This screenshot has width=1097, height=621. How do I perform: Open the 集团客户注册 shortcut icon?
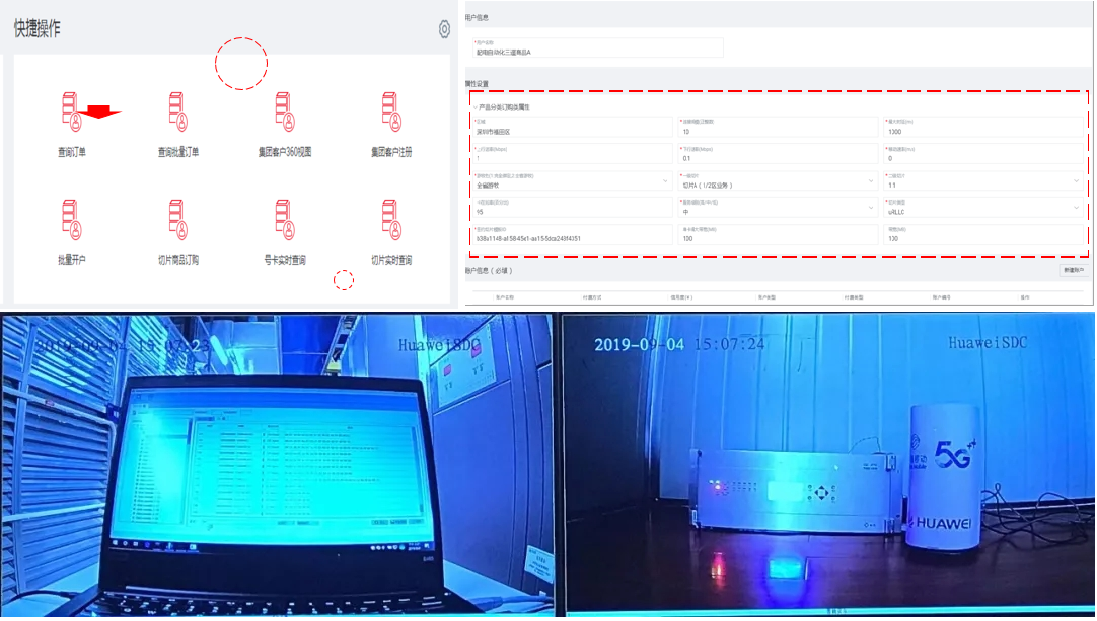click(x=391, y=112)
